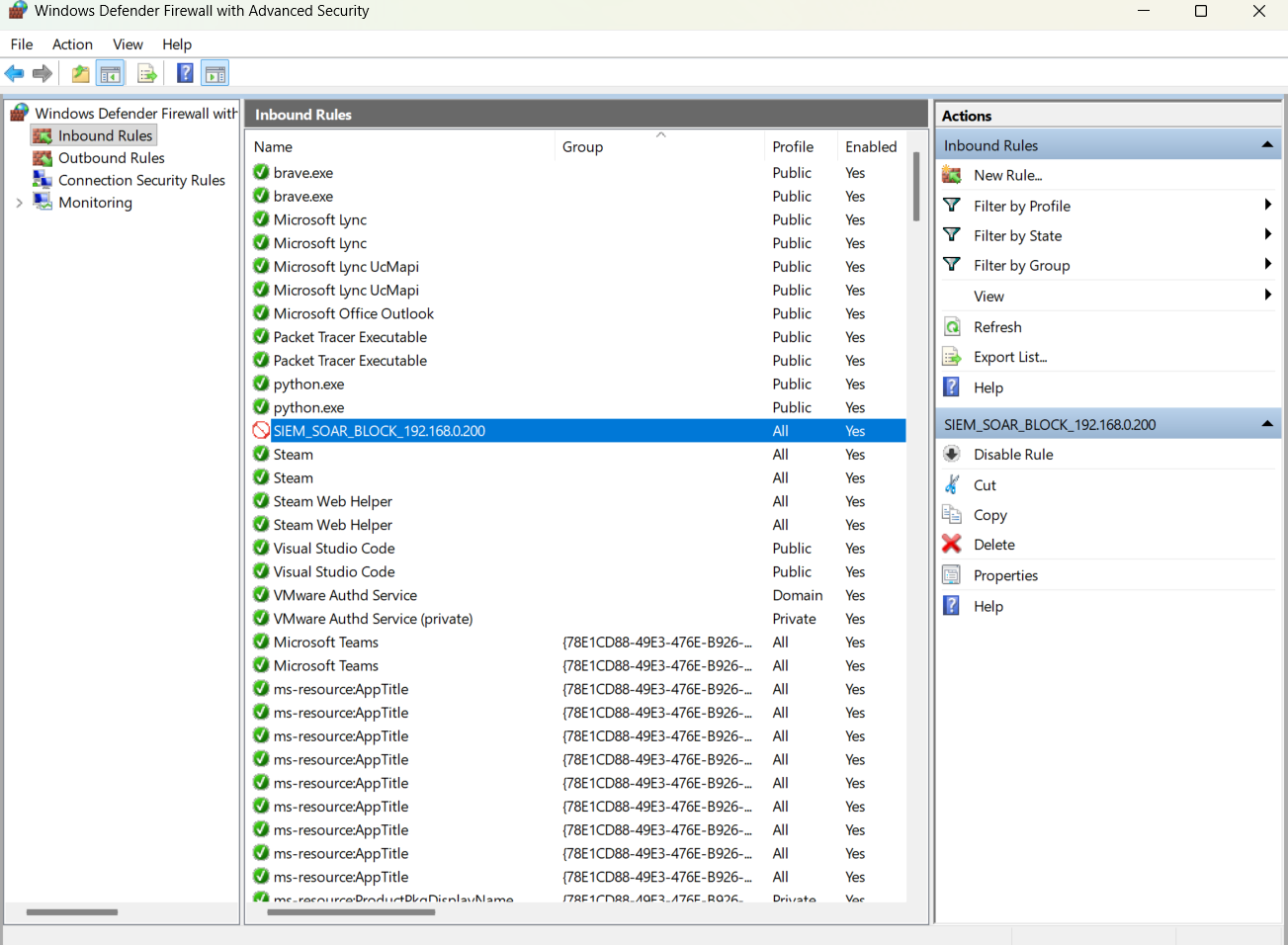This screenshot has width=1288, height=945.
Task: Toggle the show/hide action pane icon
Action: pyautogui.click(x=215, y=73)
